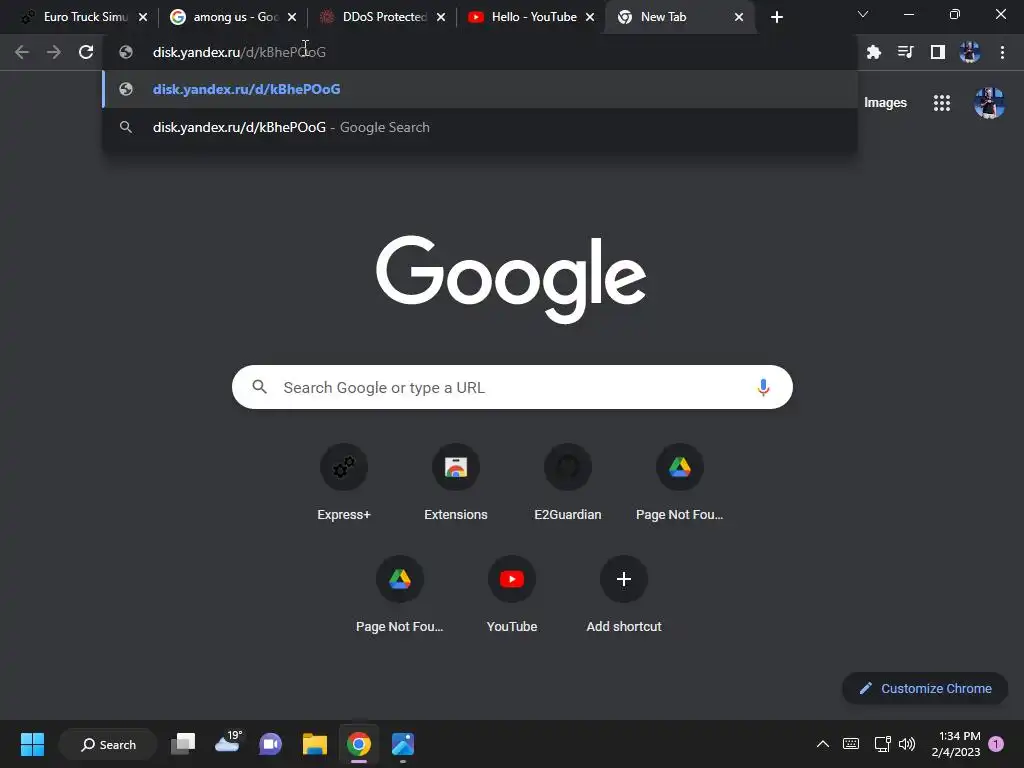Open the Google apps grid
The width and height of the screenshot is (1024, 768).
[942, 103]
